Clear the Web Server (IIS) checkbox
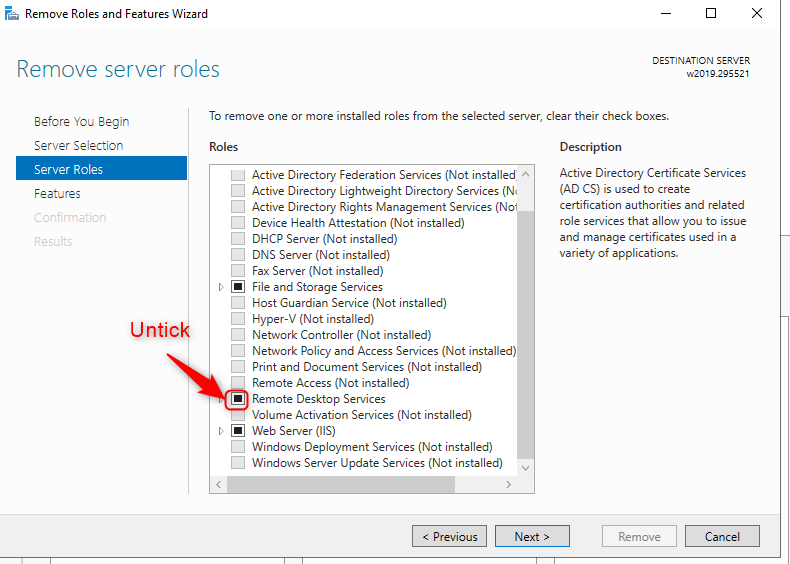The image size is (790, 564). pyautogui.click(x=238, y=431)
